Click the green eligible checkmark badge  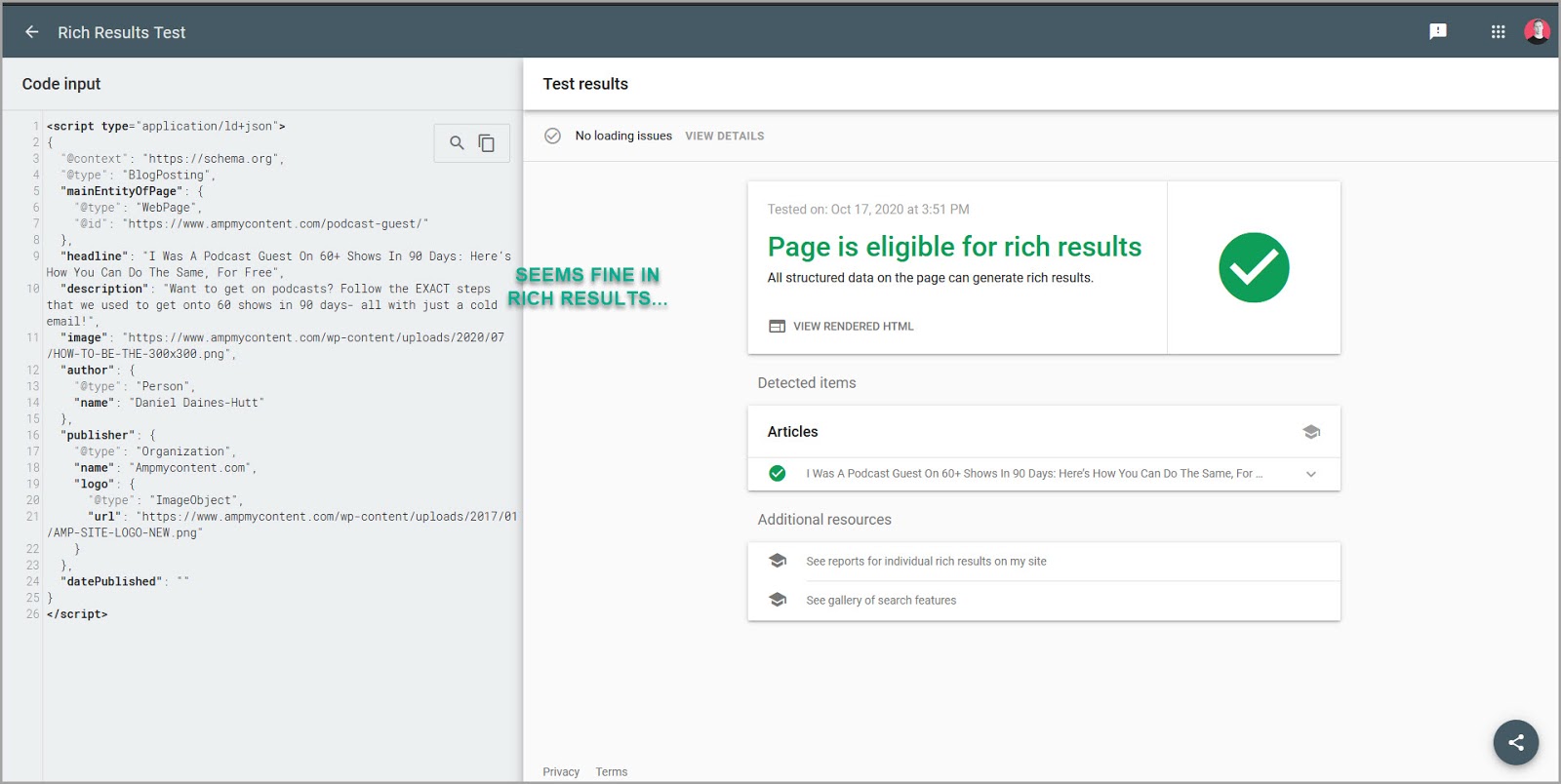pyautogui.click(x=1253, y=267)
